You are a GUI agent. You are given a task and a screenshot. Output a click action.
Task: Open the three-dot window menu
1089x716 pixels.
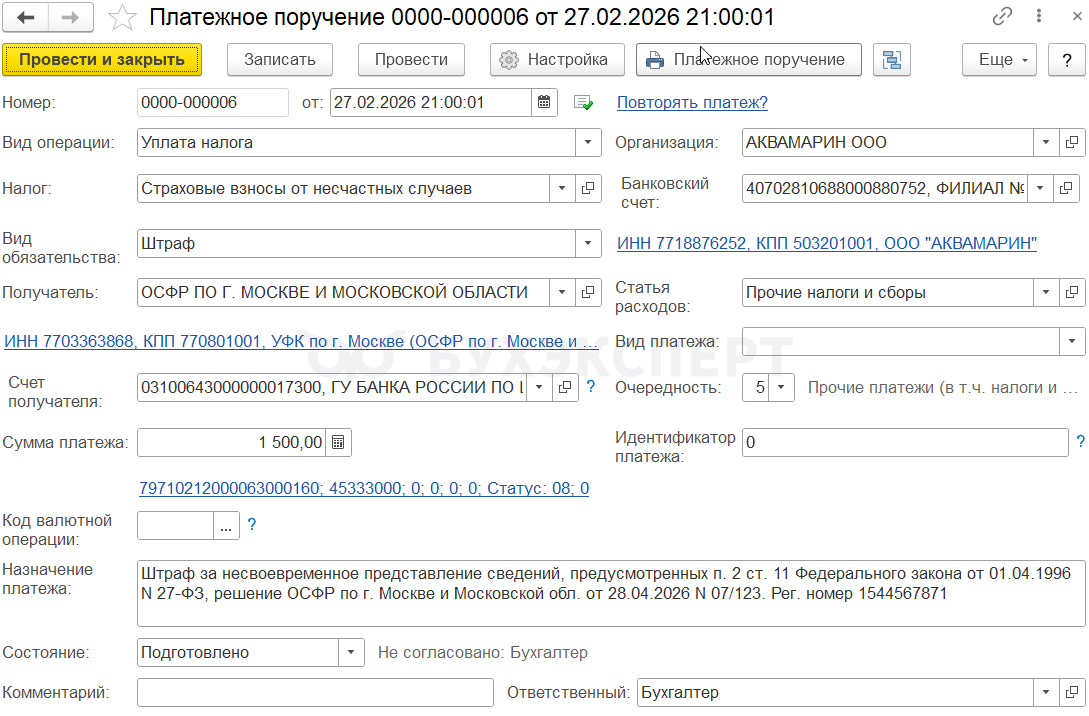[1039, 16]
